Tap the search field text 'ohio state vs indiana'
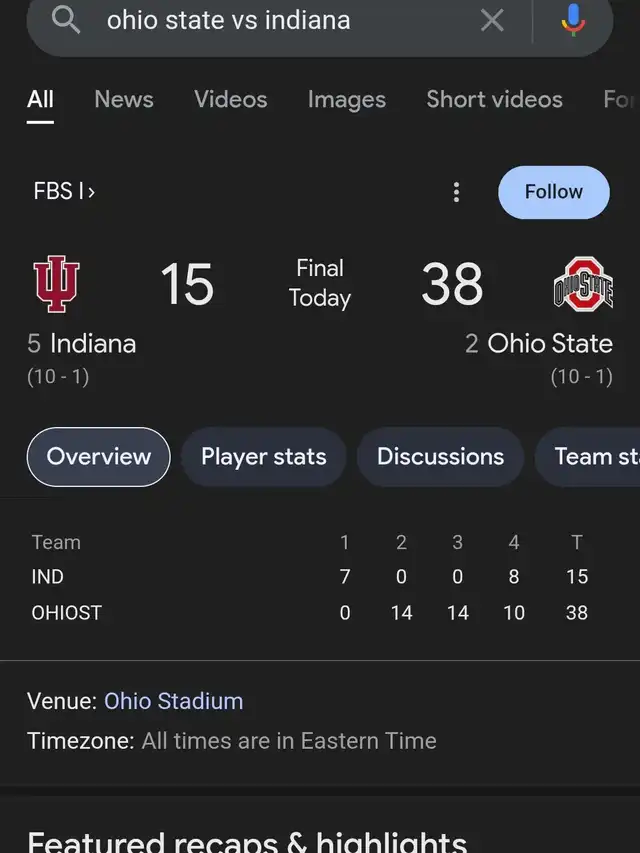This screenshot has width=640, height=853. pyautogui.click(x=229, y=21)
